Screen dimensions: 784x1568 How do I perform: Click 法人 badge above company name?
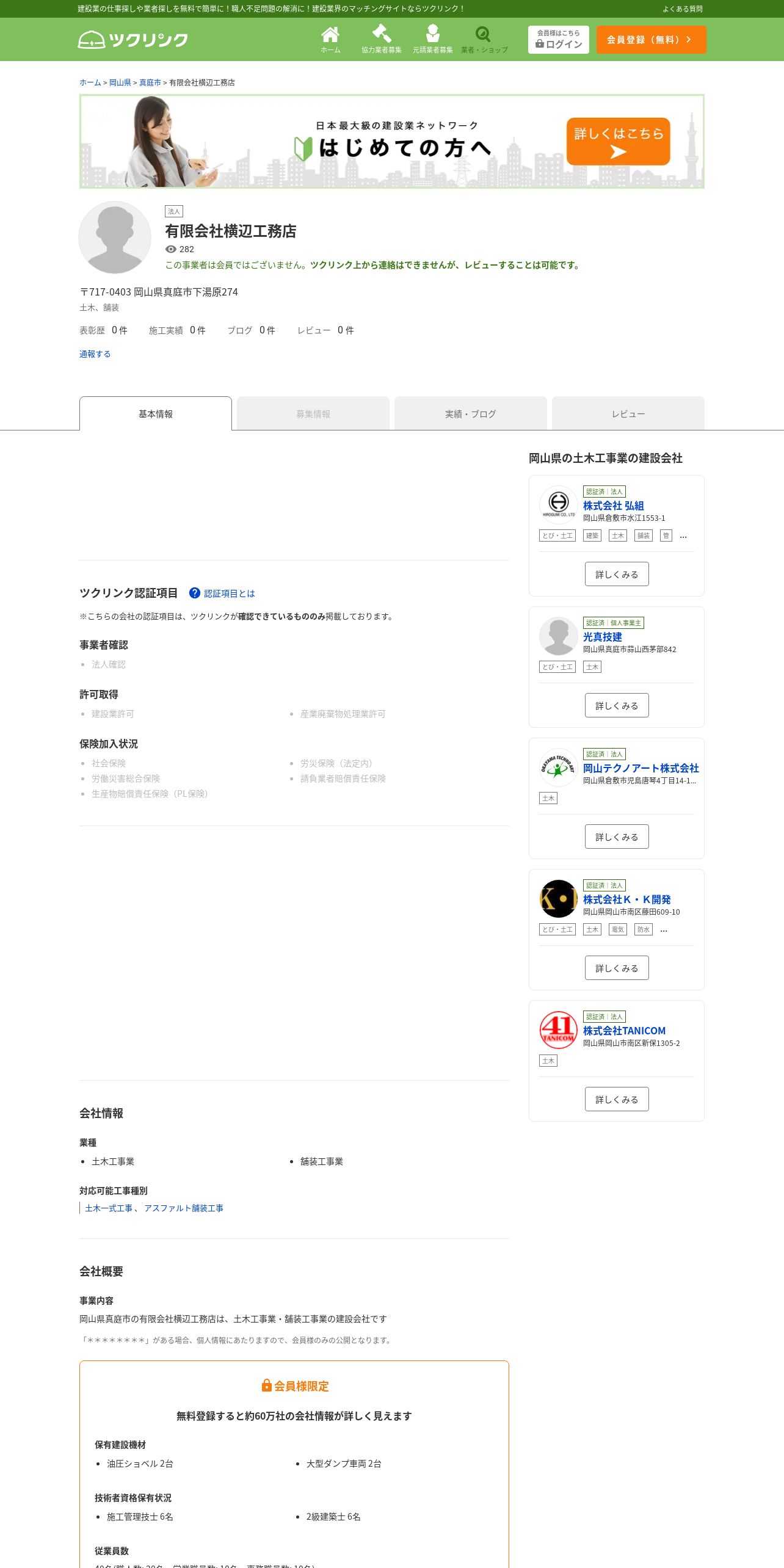pos(174,211)
